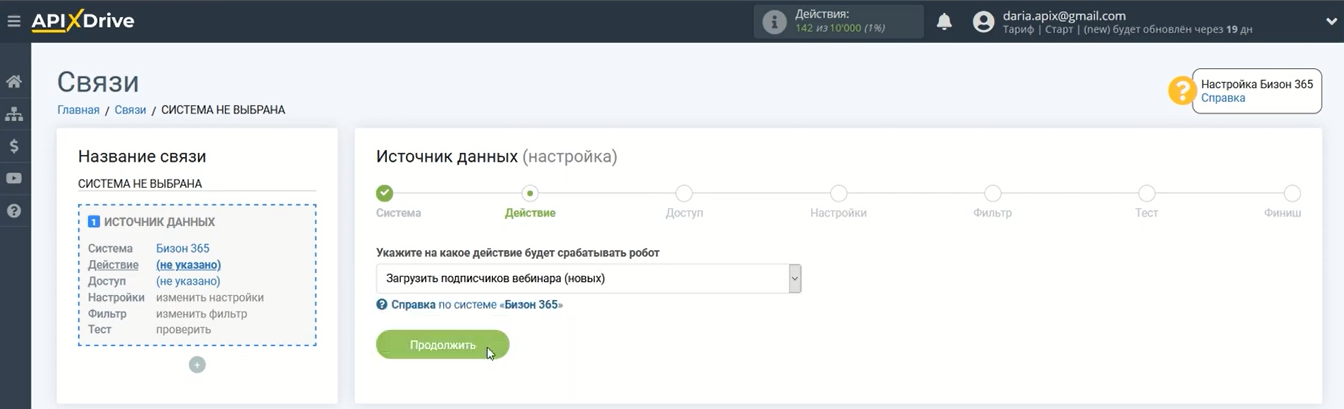Go to Главная breadcrumb

pos(78,110)
